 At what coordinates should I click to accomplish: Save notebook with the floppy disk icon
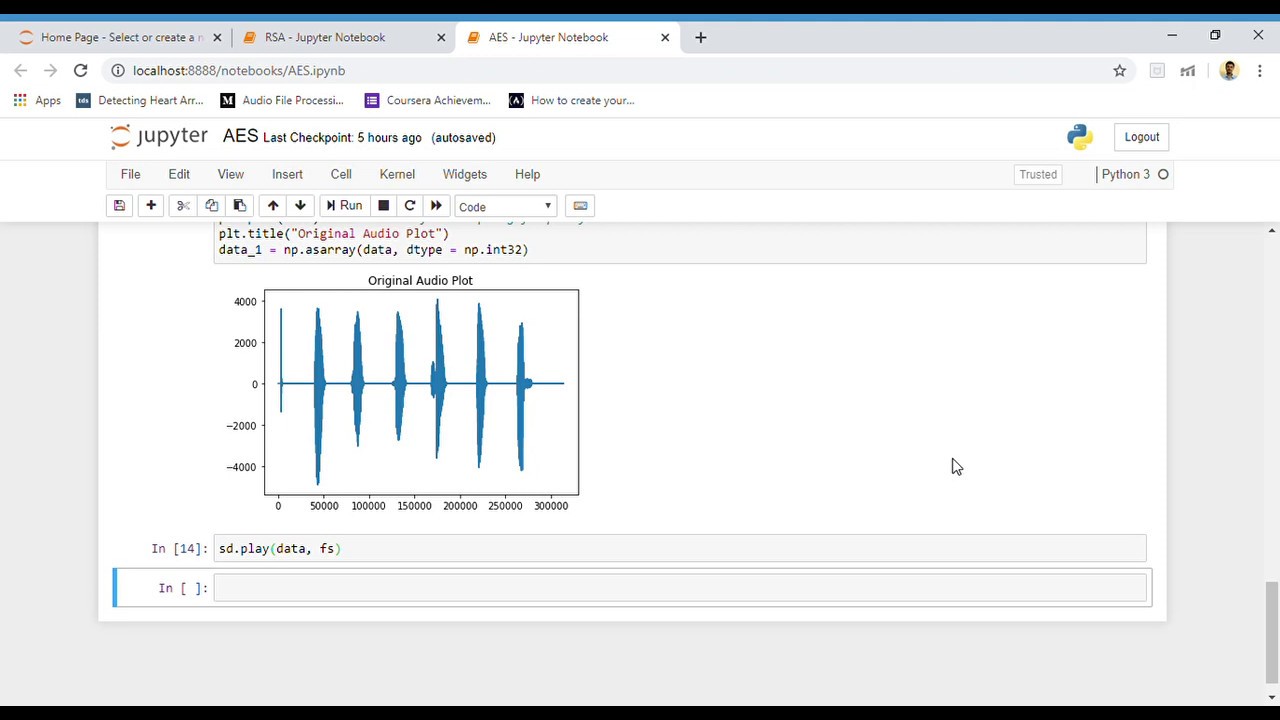pos(119,206)
